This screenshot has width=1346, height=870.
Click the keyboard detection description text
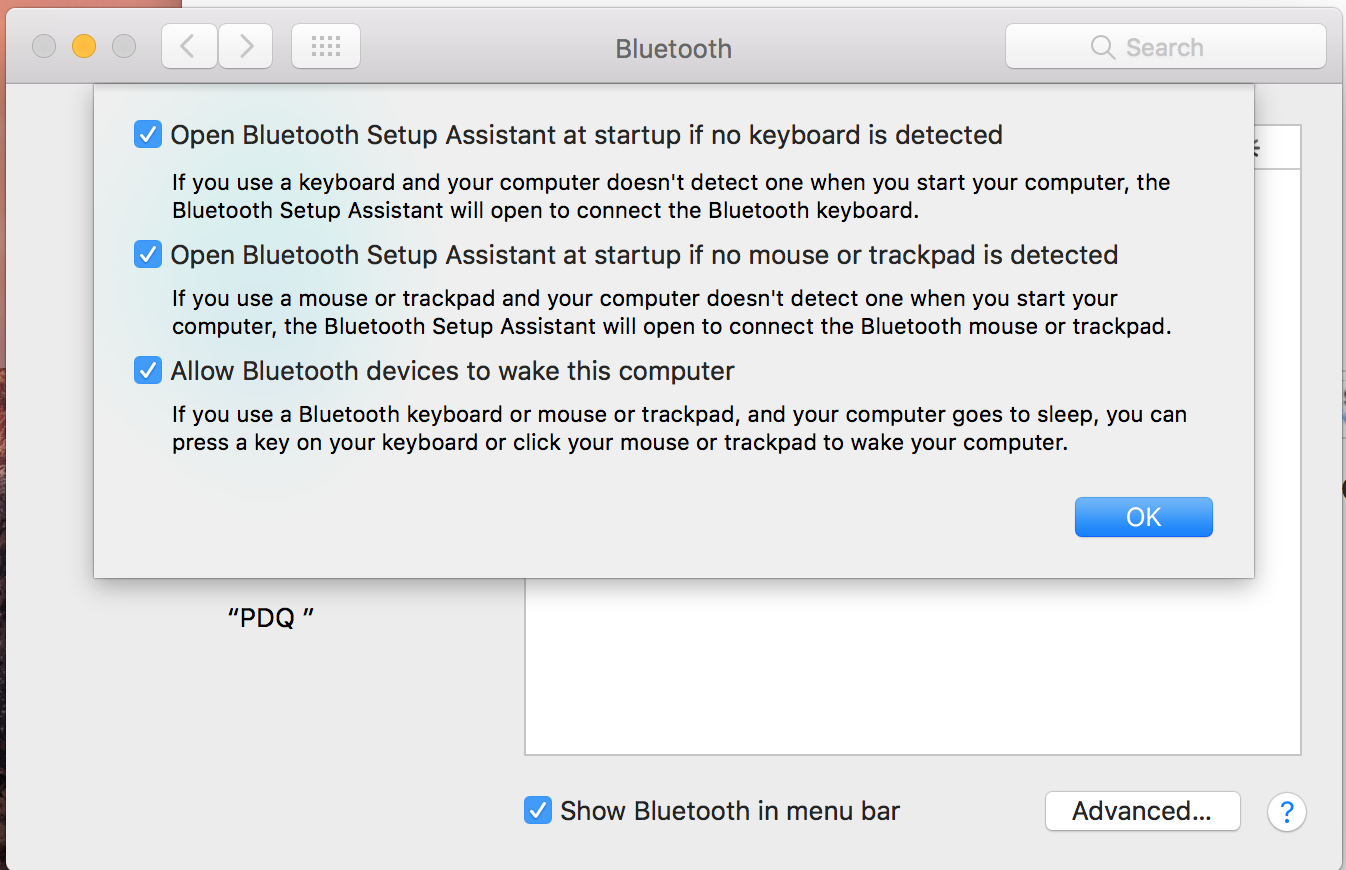[670, 197]
